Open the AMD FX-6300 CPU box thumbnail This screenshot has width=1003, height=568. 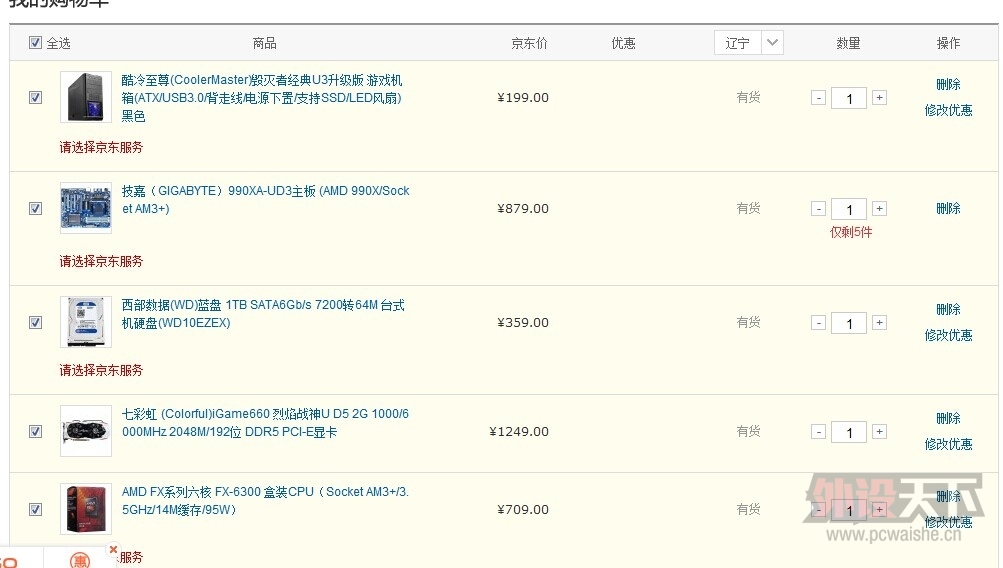86,509
